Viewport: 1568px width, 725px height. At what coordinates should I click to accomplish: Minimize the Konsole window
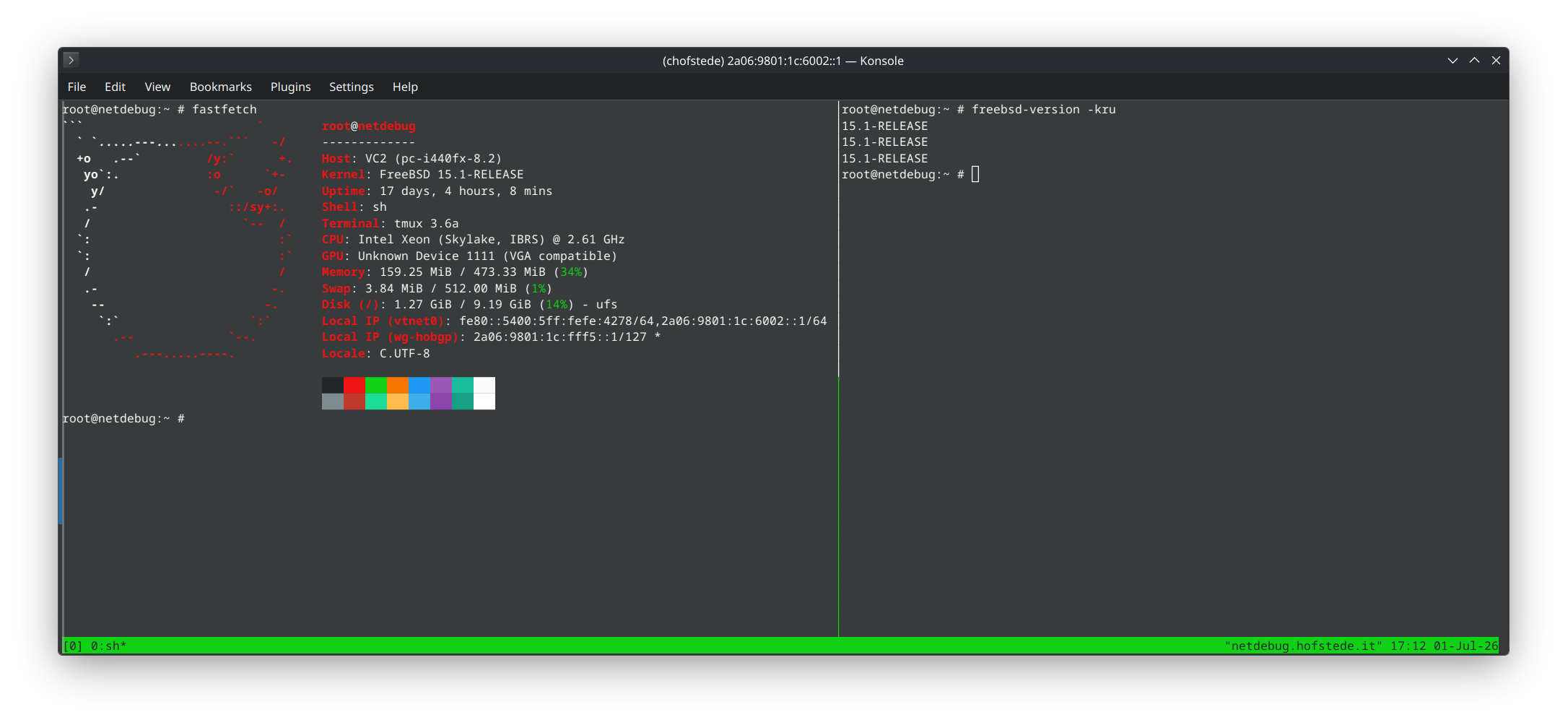tap(1452, 61)
